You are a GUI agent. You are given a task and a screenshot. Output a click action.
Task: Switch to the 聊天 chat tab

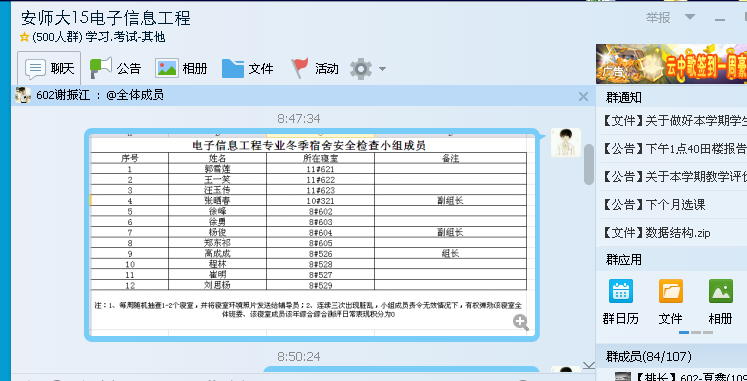tap(50, 68)
